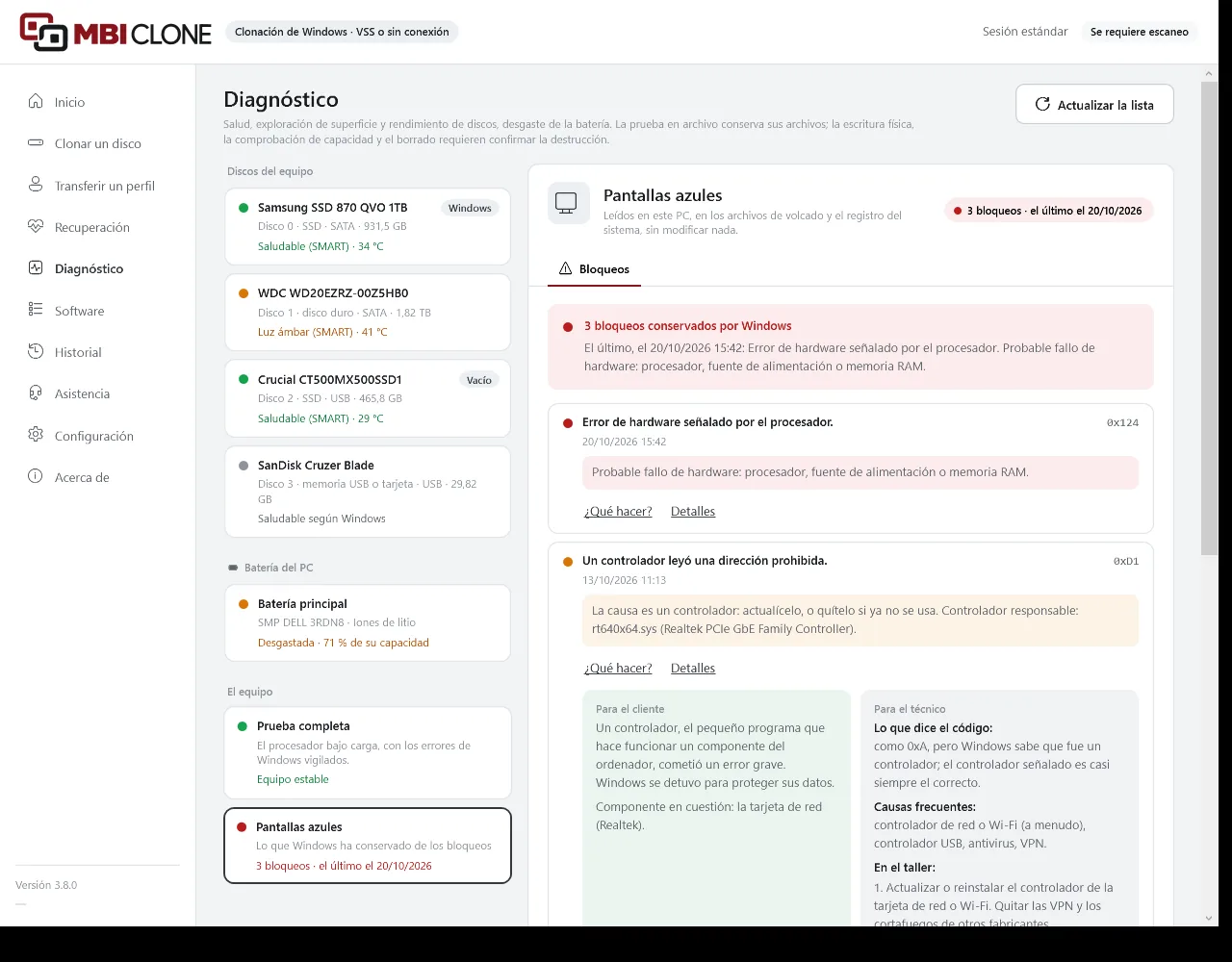Click the Recuperación heart-pulse icon

[36, 226]
